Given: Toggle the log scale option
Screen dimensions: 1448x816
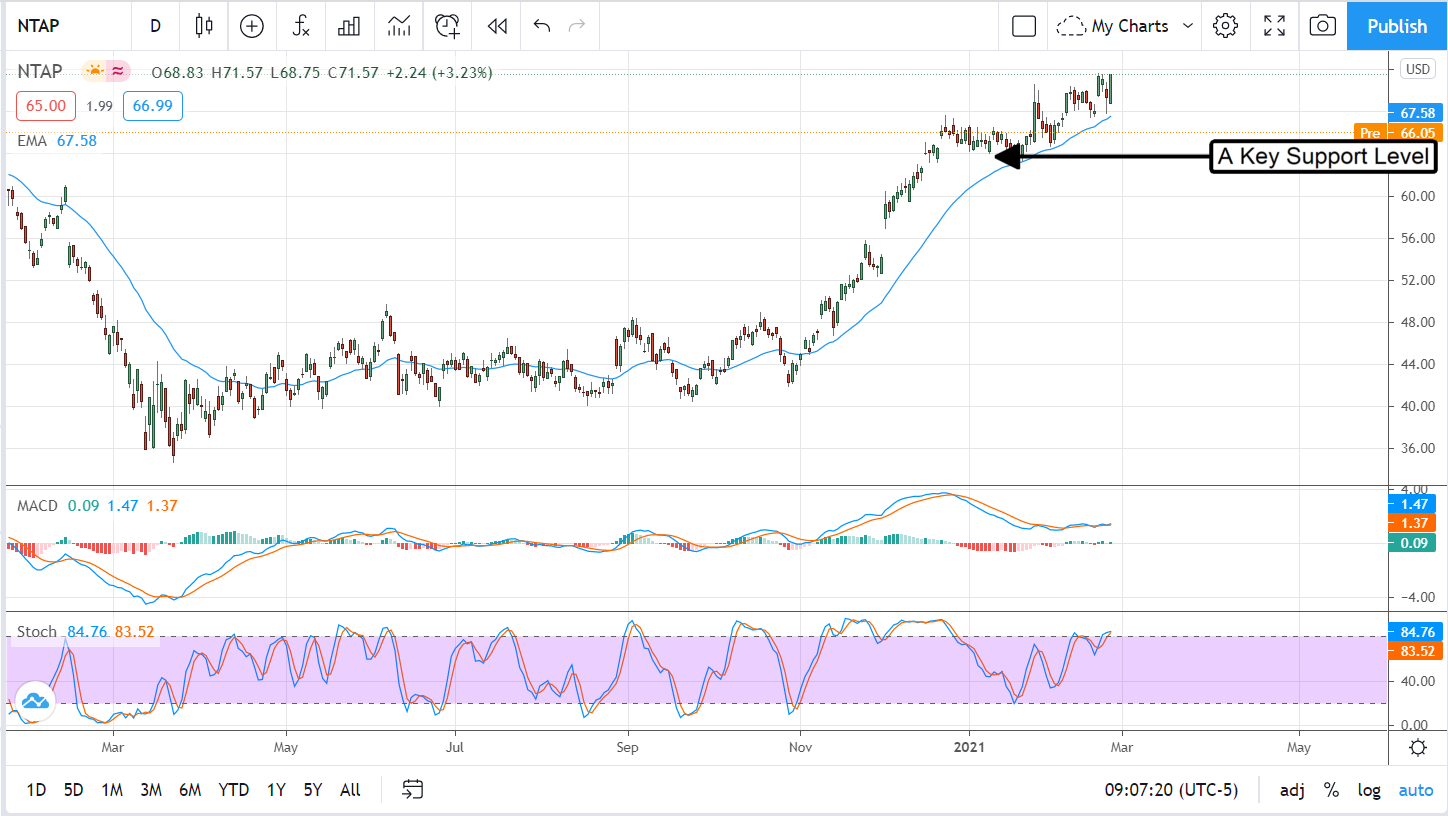Looking at the screenshot, I should (1369, 790).
